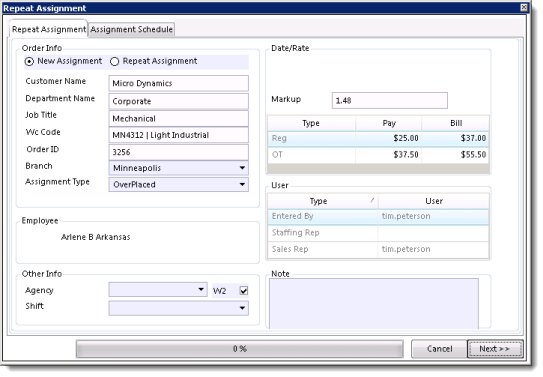Click the Department Name field Corporate
The width and height of the screenshot is (543, 377).
[x=178, y=101]
